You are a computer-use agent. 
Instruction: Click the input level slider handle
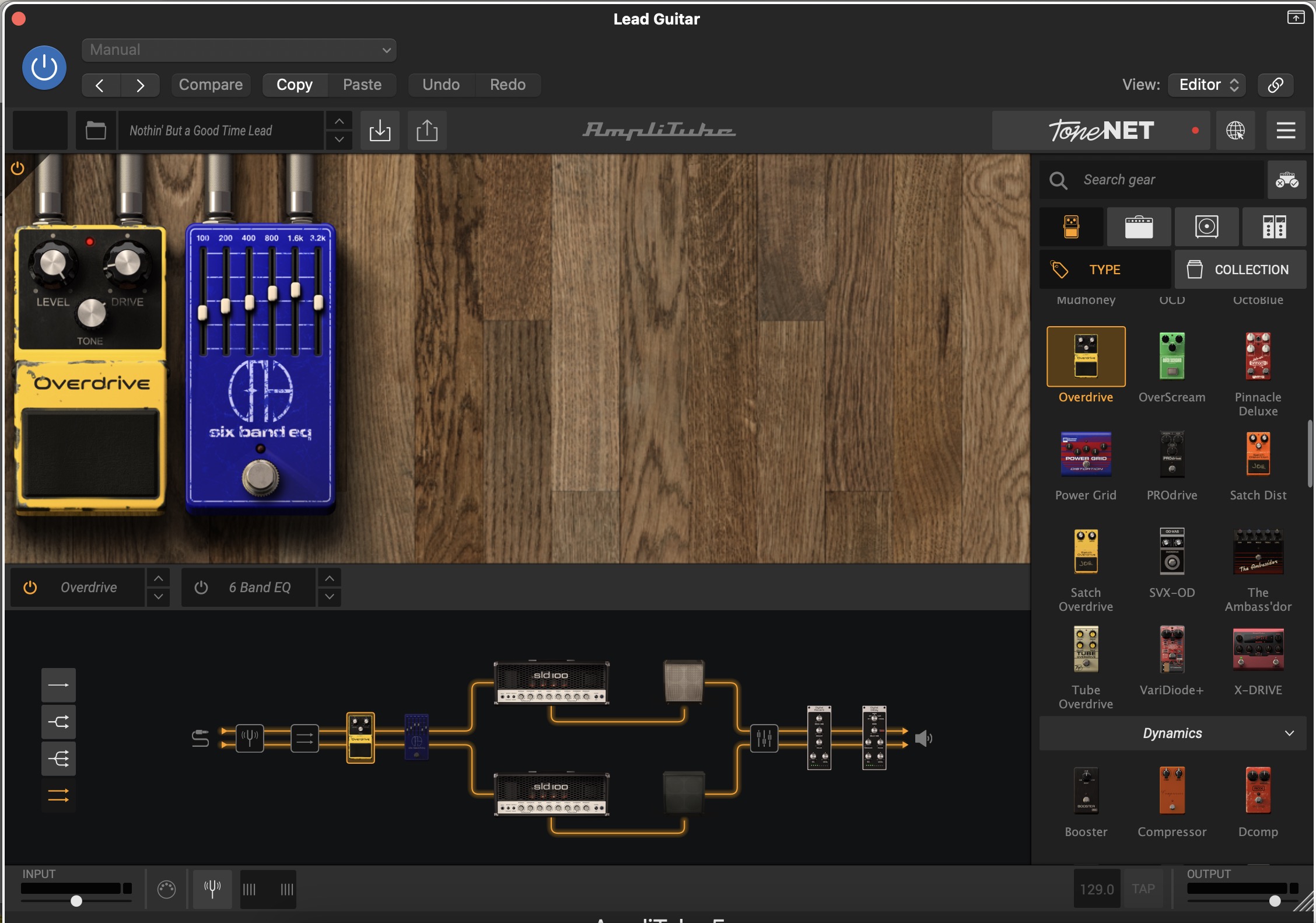click(76, 901)
